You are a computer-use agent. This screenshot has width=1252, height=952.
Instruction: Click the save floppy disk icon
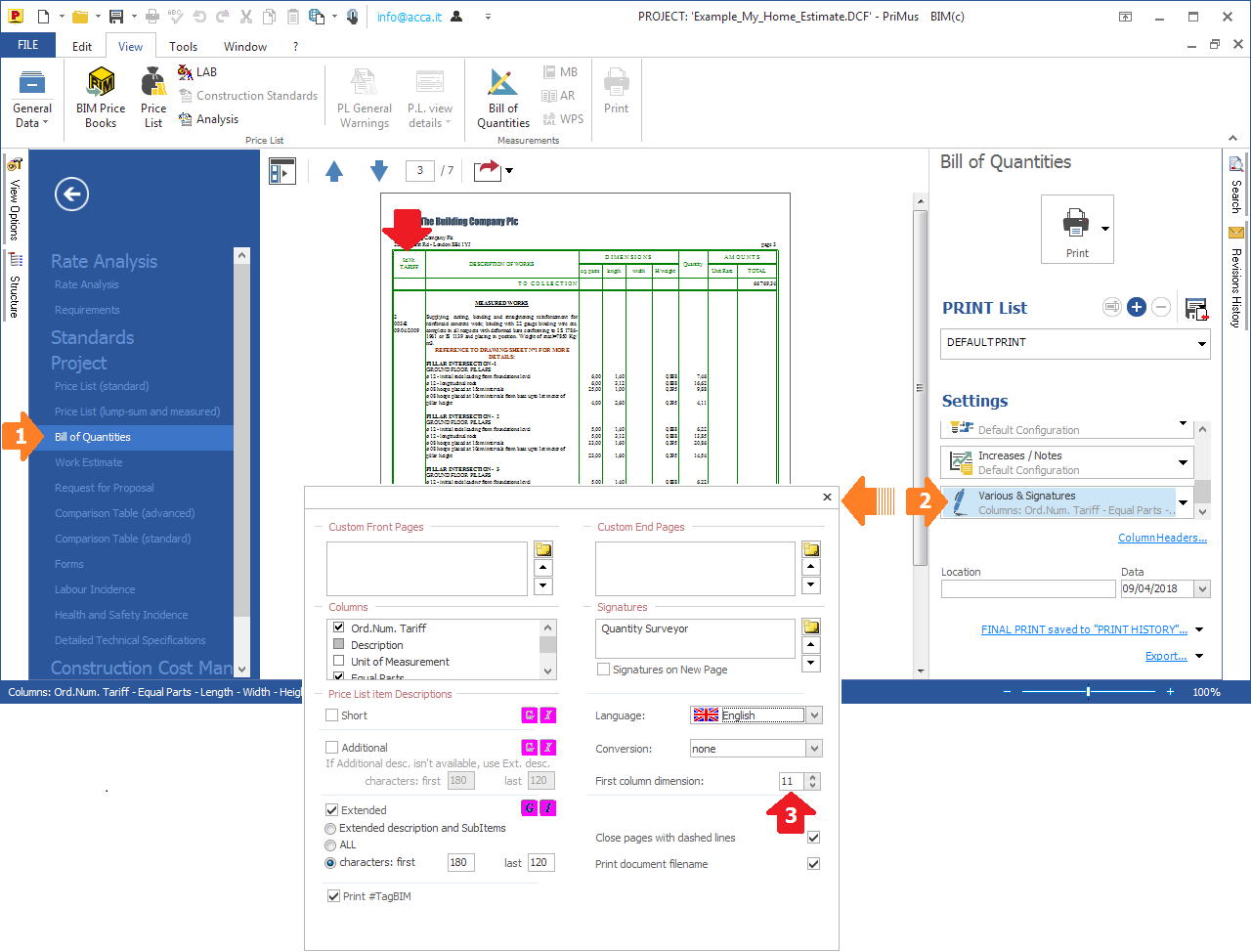pyautogui.click(x=116, y=17)
